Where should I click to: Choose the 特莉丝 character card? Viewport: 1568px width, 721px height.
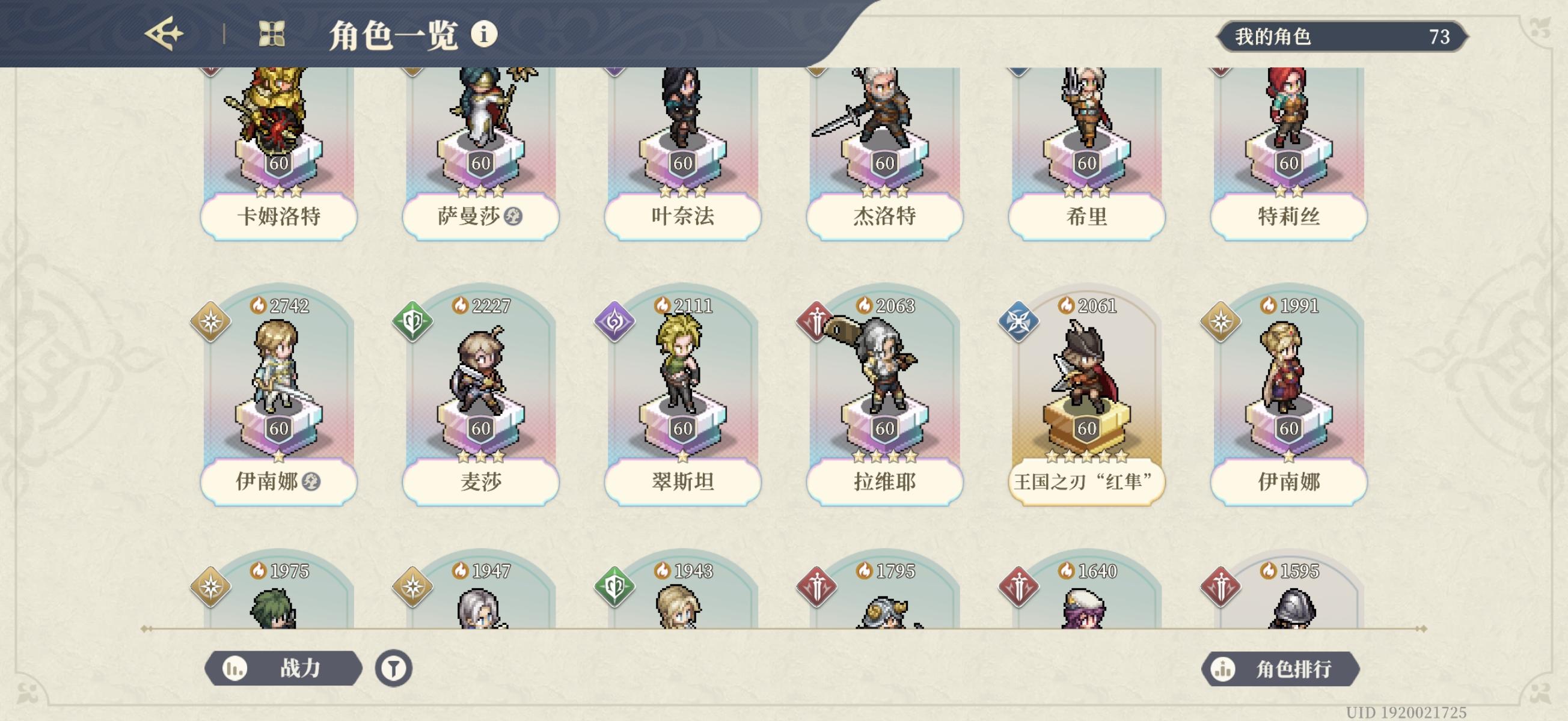coord(1288,153)
